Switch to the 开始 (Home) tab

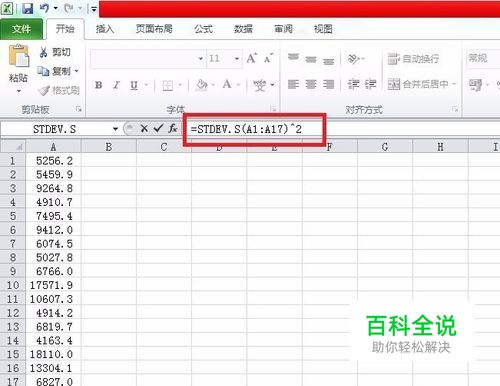pos(65,29)
